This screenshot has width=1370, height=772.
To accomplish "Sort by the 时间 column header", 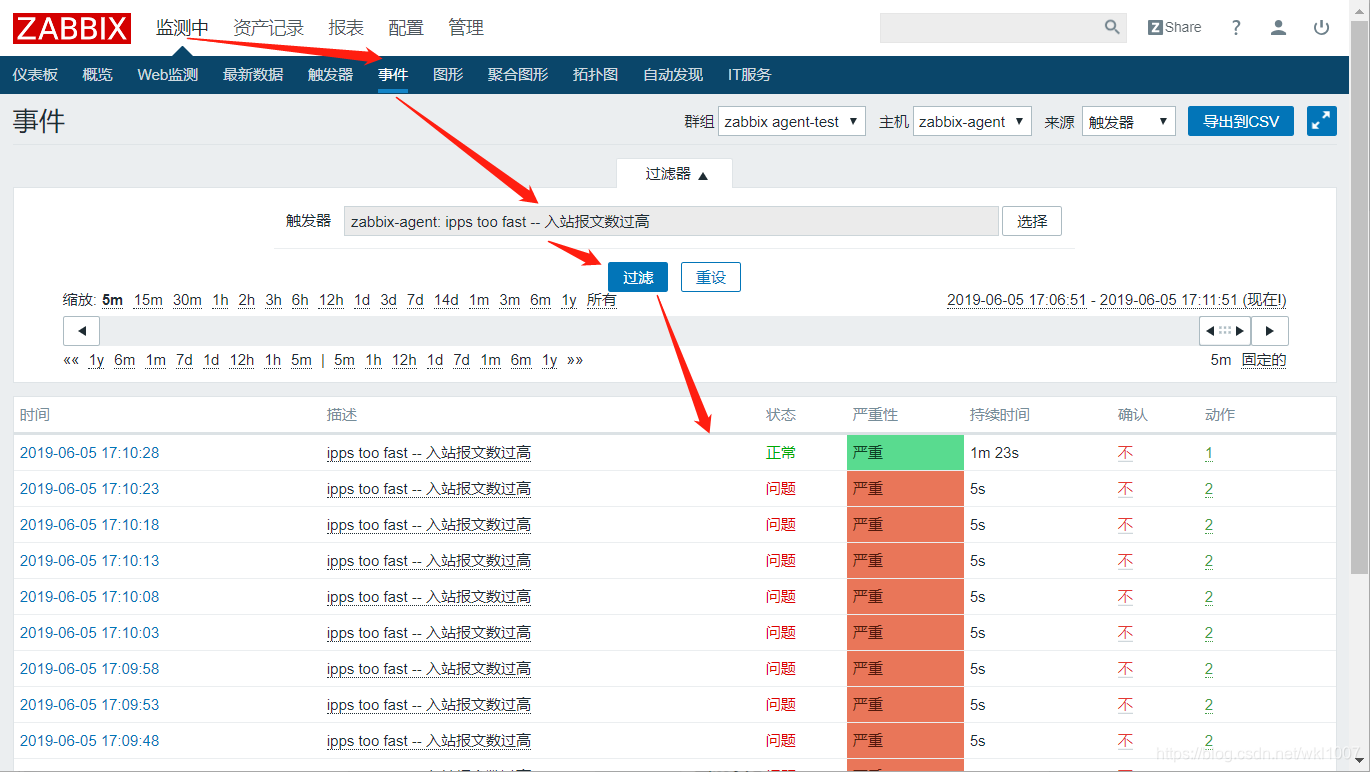I will [34, 415].
